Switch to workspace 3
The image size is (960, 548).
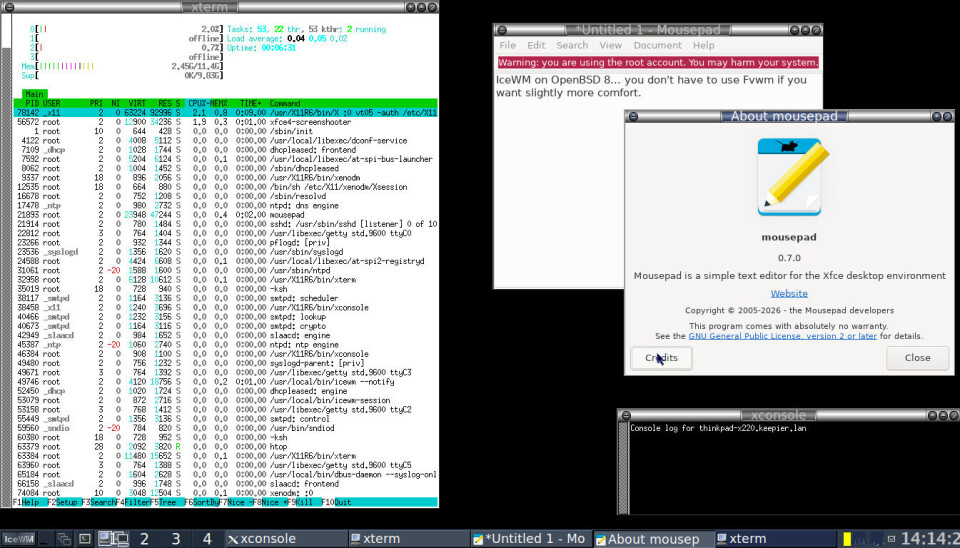pyautogui.click(x=176, y=539)
